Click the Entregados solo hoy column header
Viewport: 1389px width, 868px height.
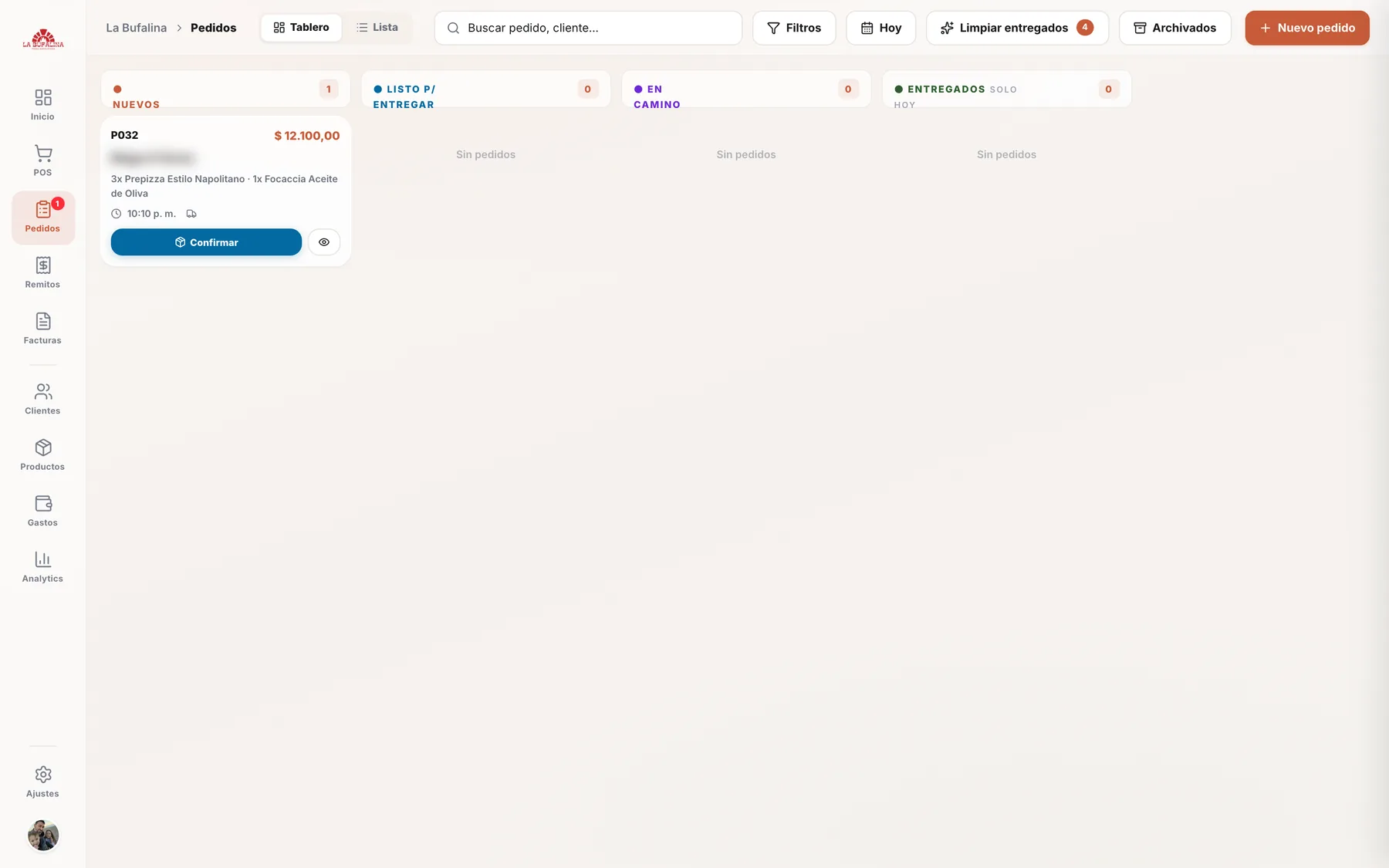[1006, 90]
